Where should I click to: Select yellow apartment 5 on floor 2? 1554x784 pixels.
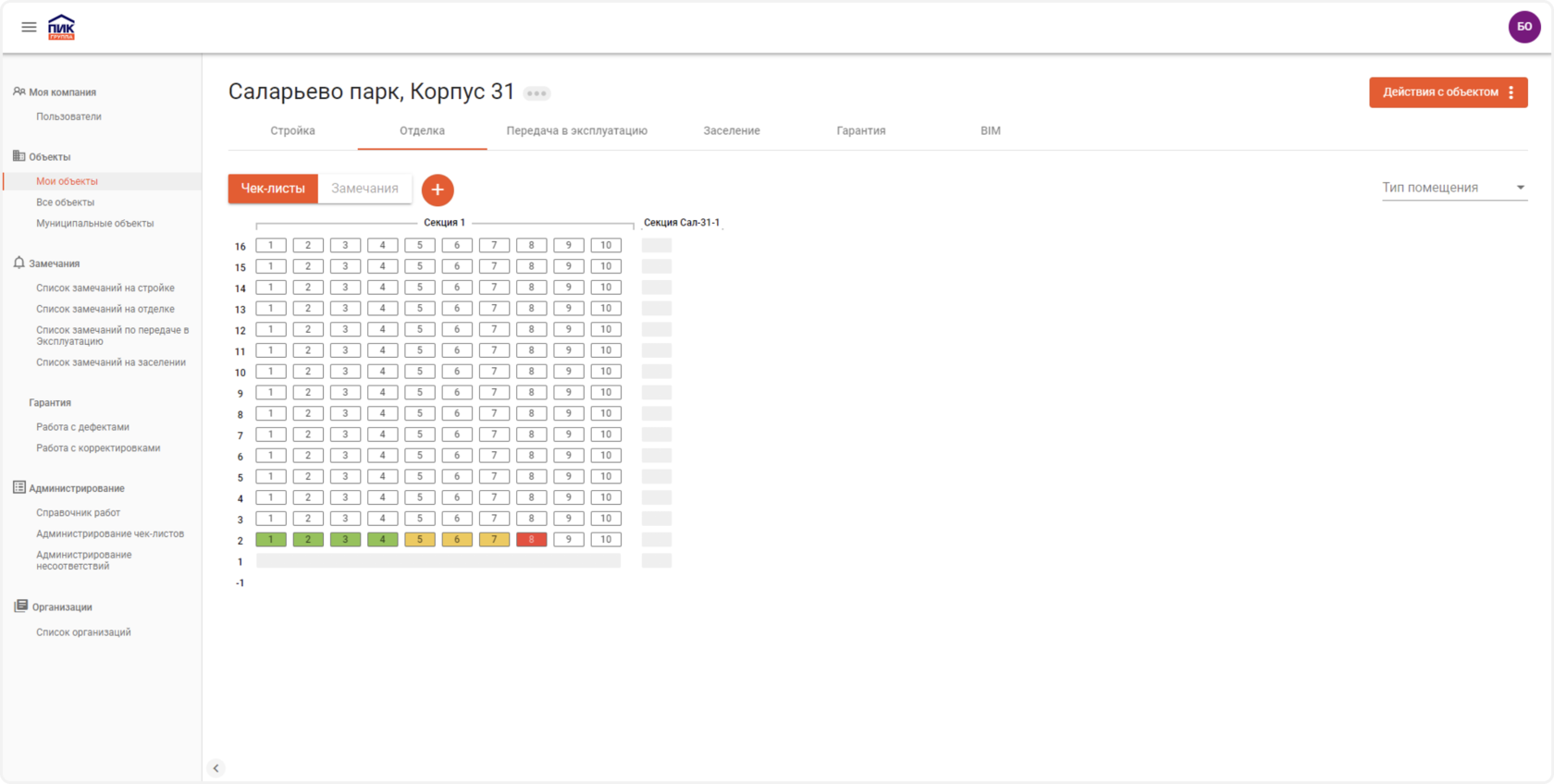click(x=420, y=540)
